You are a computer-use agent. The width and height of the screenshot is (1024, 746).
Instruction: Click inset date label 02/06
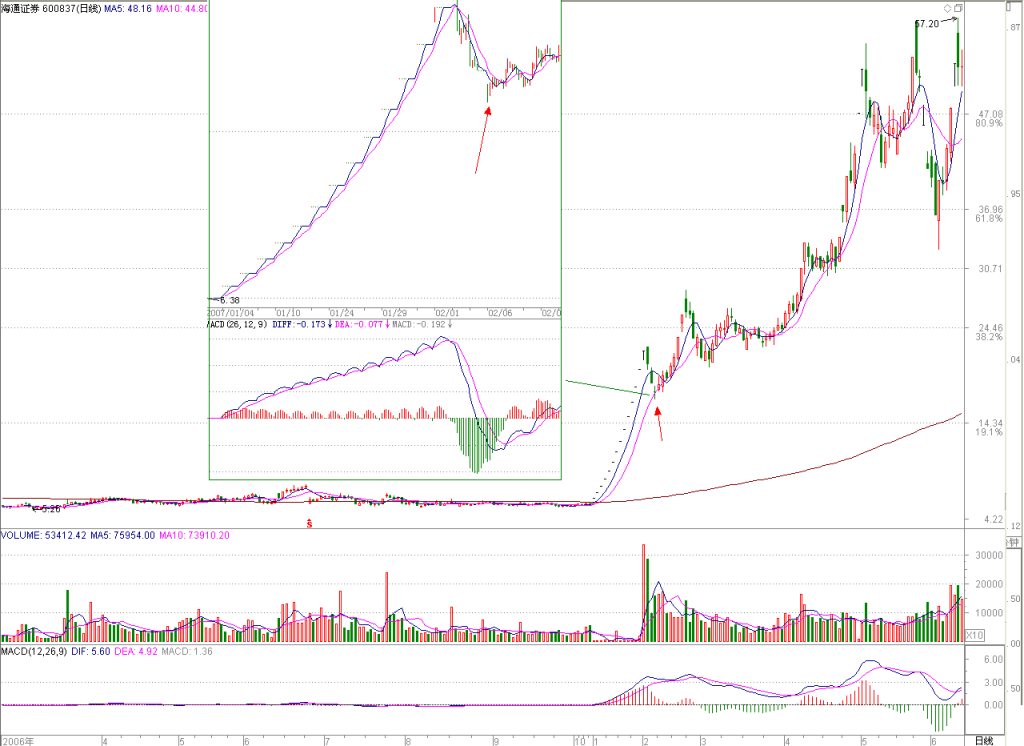point(500,313)
